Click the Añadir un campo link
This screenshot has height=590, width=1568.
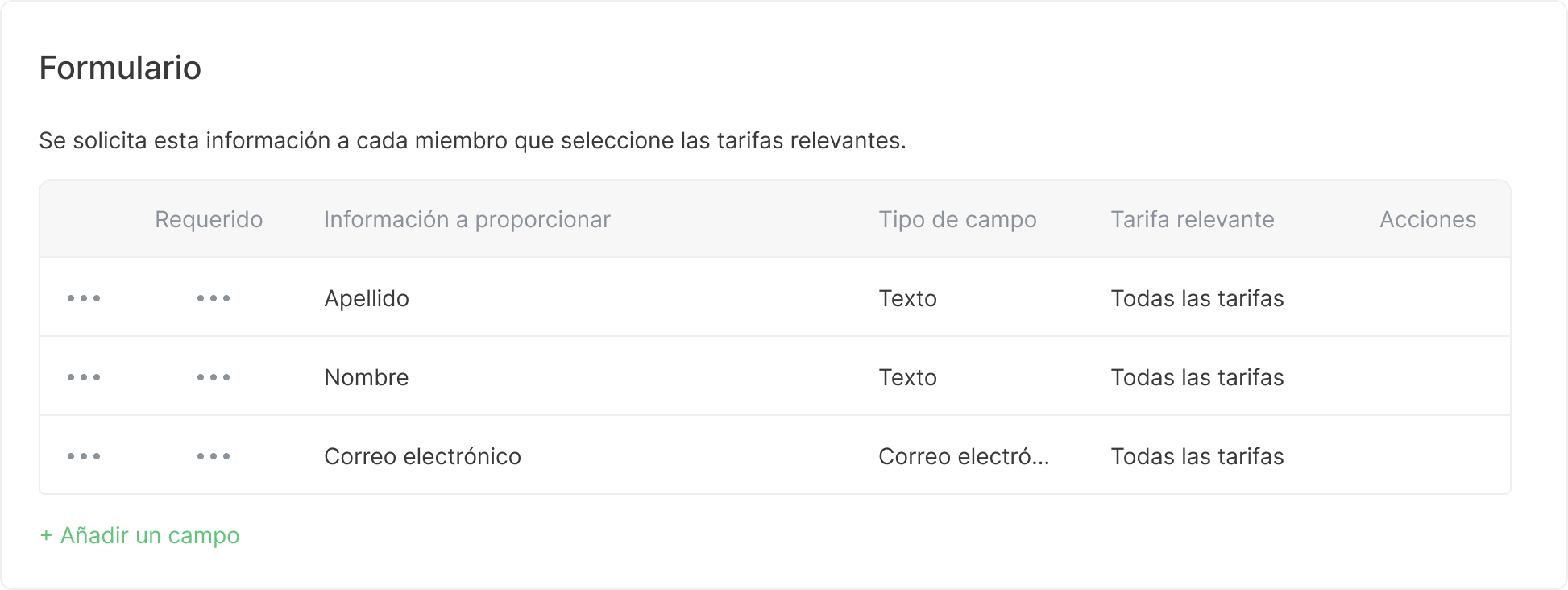[x=139, y=534]
